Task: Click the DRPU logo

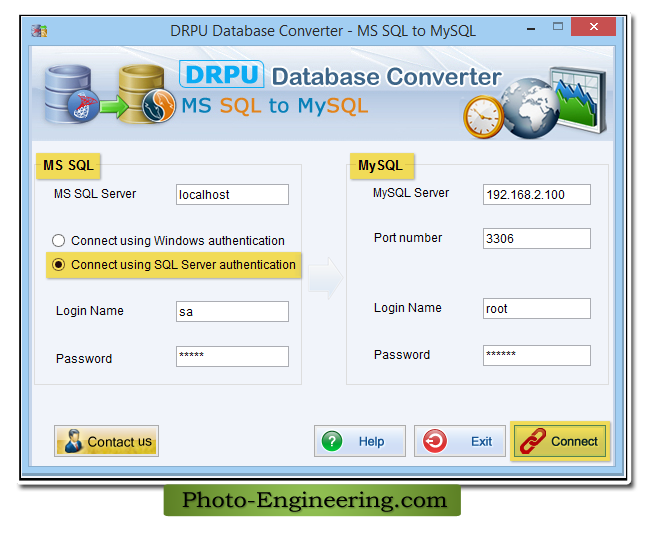Action: tap(221, 74)
